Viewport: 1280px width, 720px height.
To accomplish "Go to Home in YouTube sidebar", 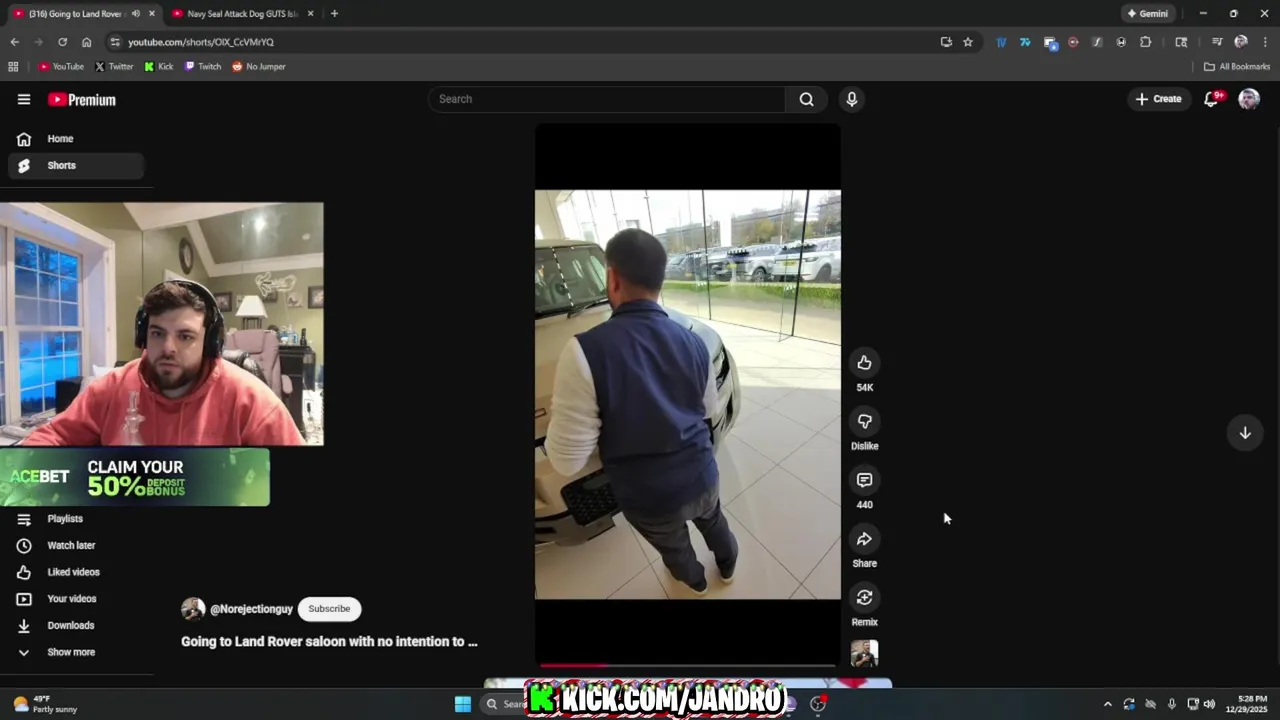I will 76,139.
